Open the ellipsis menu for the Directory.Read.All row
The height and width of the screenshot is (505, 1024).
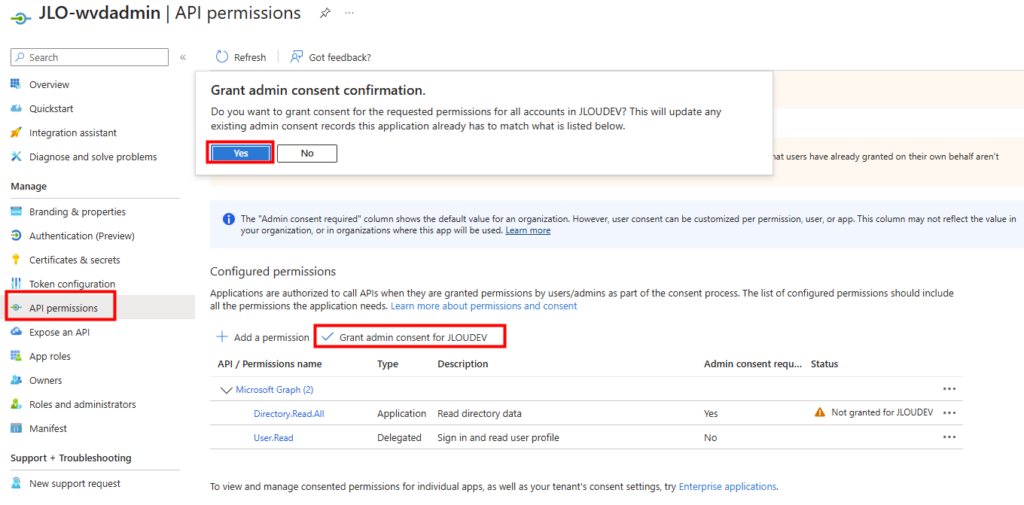[x=949, y=412]
